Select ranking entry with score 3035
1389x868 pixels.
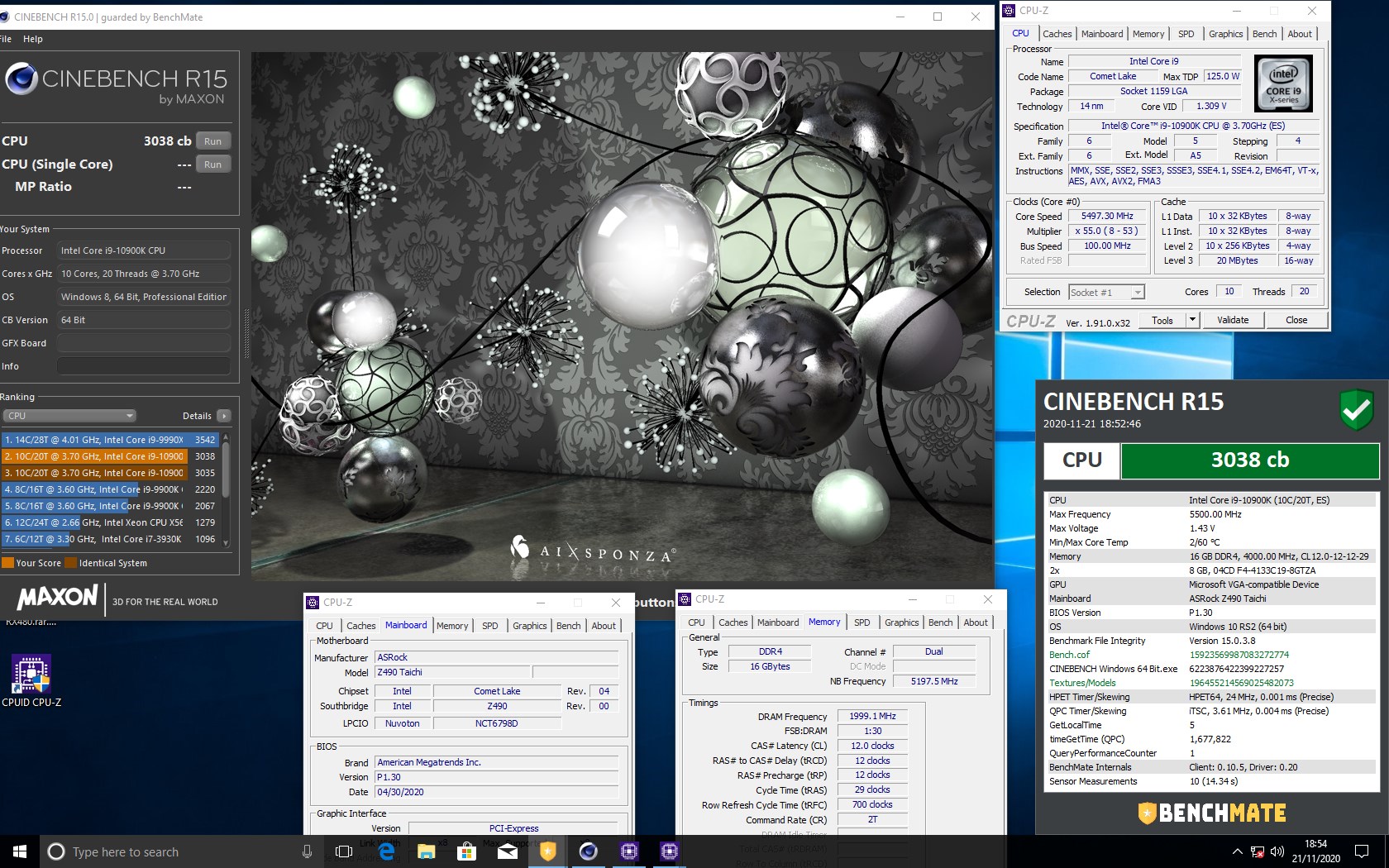pyautogui.click(x=110, y=473)
